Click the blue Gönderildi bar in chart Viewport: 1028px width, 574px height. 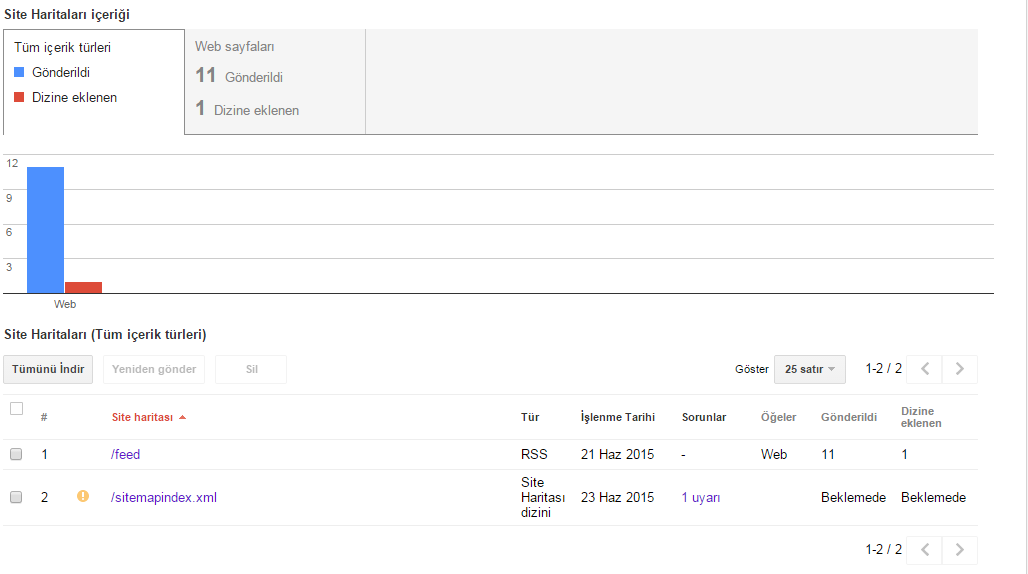(45, 230)
